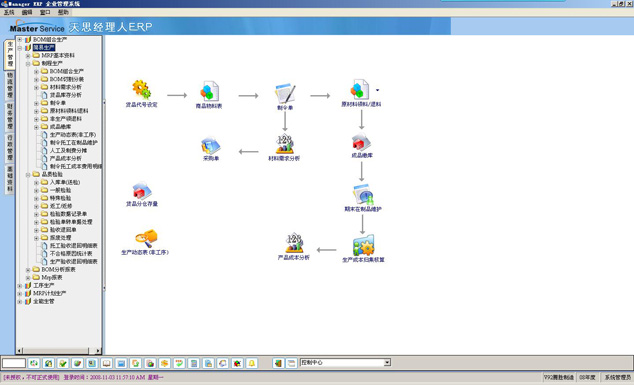Click the yellow bell icon in bottom toolbar

(x=251, y=363)
